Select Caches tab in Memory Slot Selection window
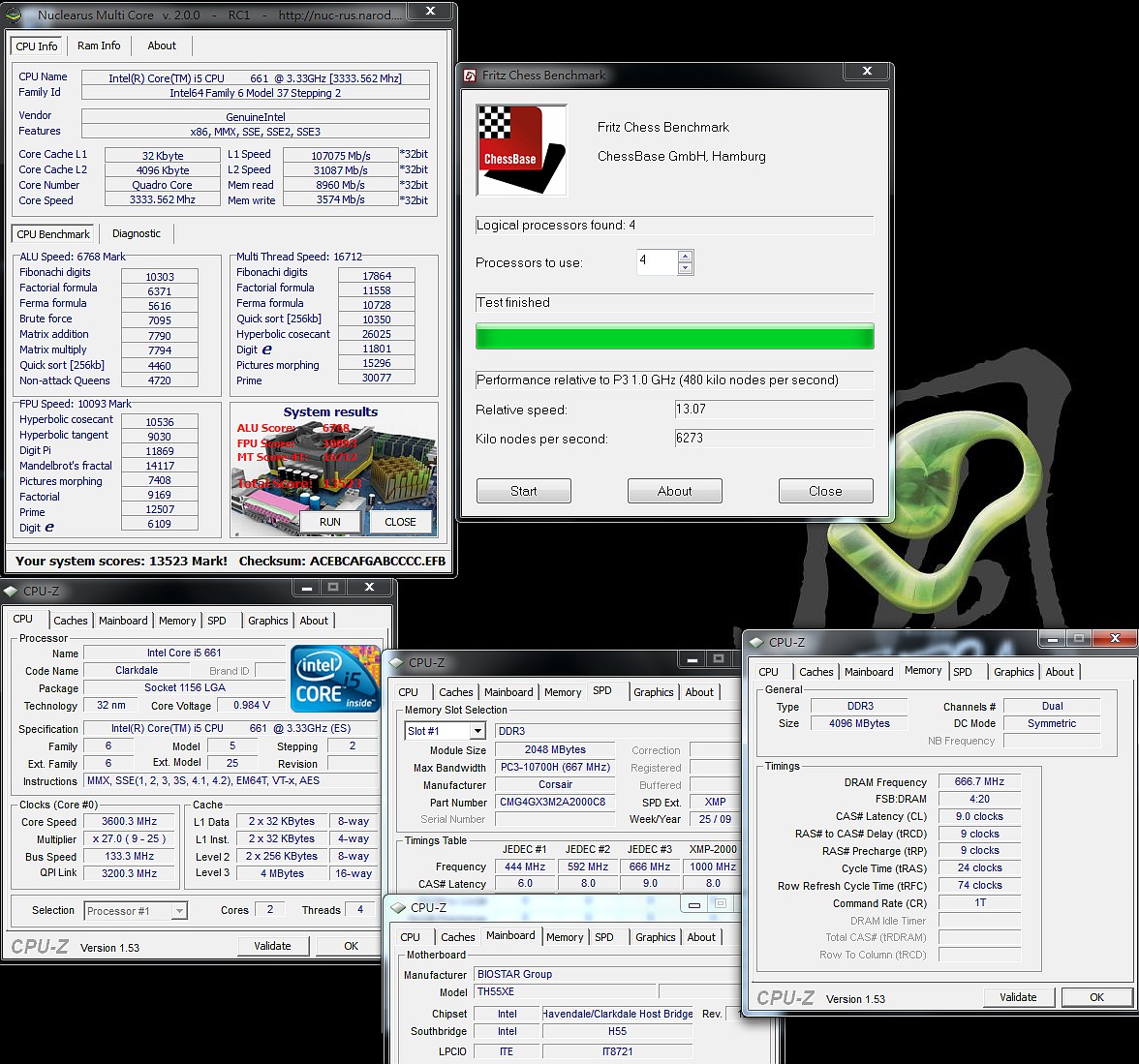The height and width of the screenshot is (1064, 1139). click(x=456, y=693)
